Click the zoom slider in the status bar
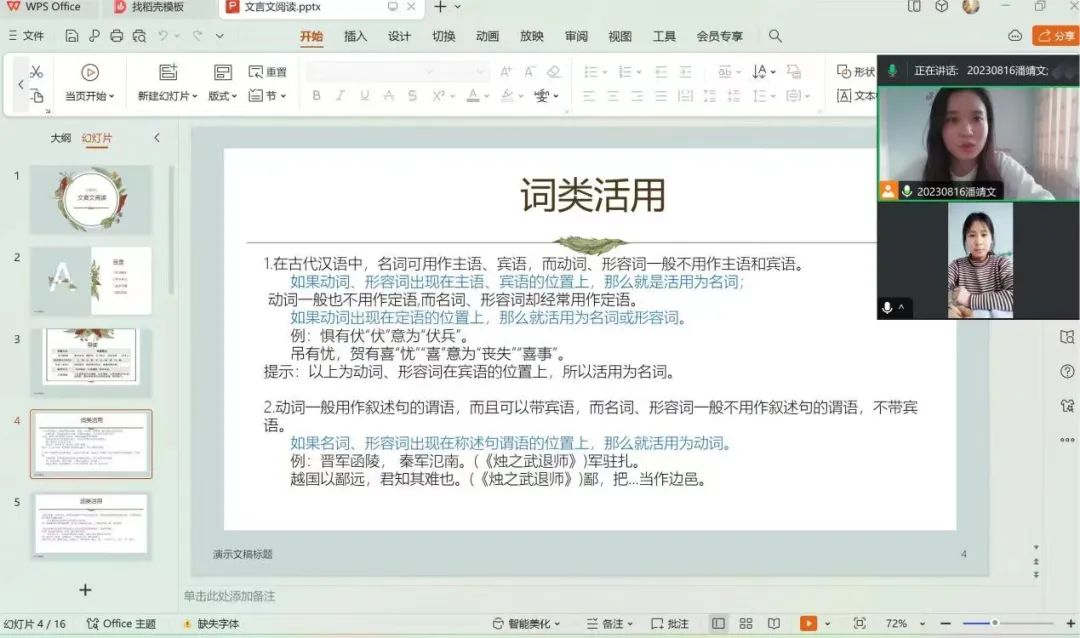Viewport: 1080px width, 638px height. point(994,624)
